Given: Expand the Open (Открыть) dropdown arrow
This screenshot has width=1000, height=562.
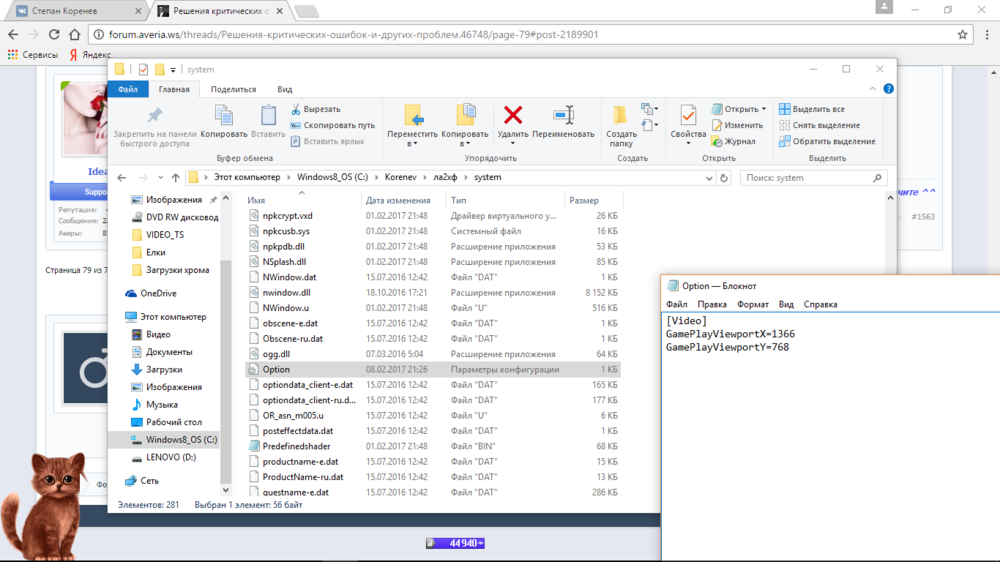Looking at the screenshot, I should (764, 109).
